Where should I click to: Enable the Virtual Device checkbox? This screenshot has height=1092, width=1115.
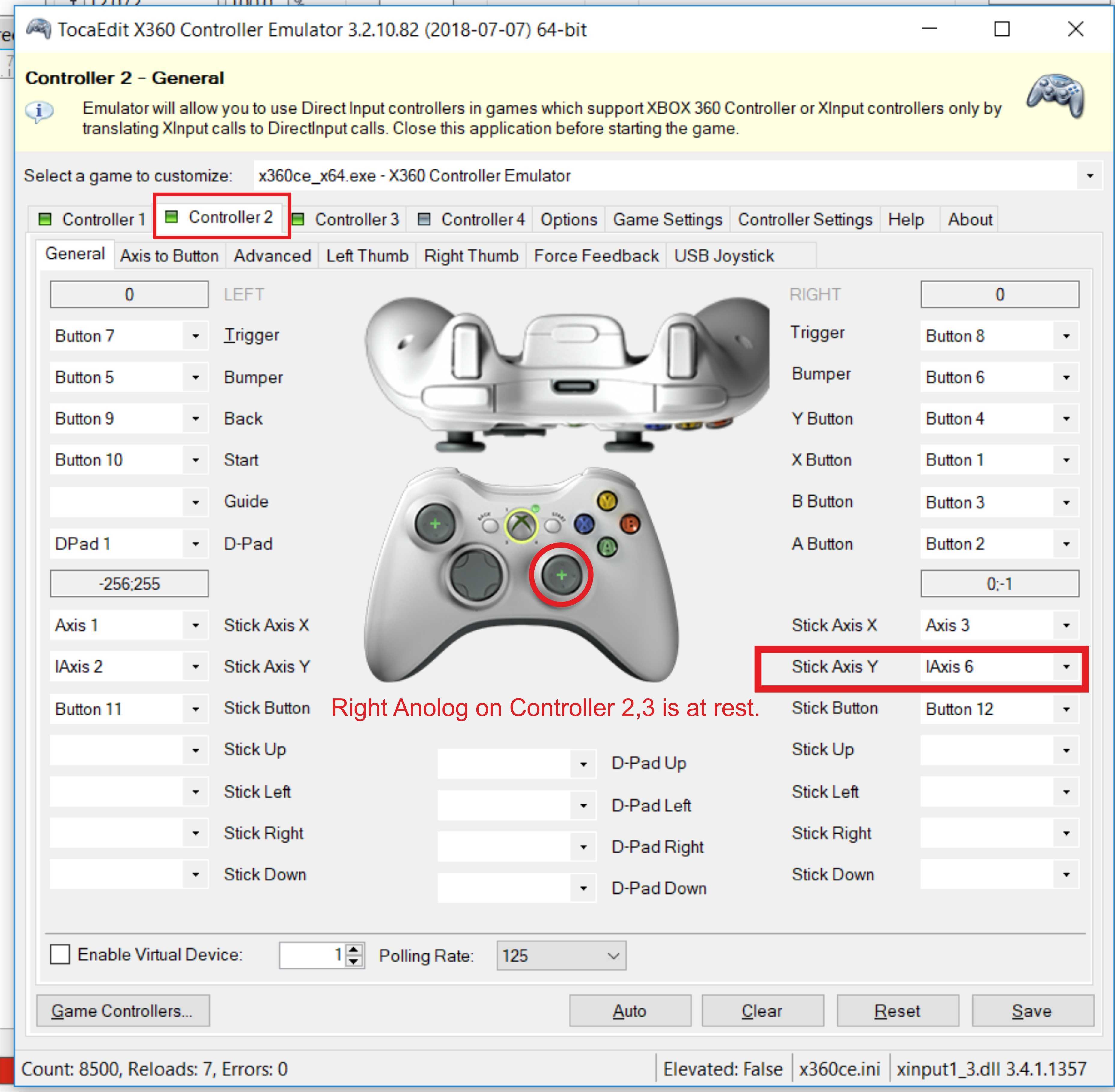59,955
